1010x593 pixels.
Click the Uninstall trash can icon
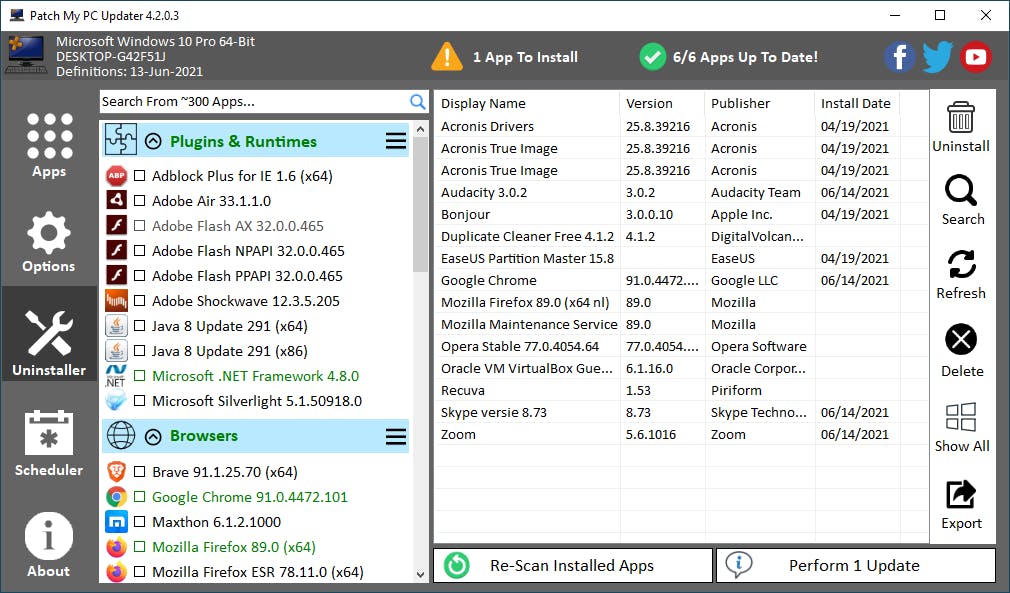tap(961, 117)
